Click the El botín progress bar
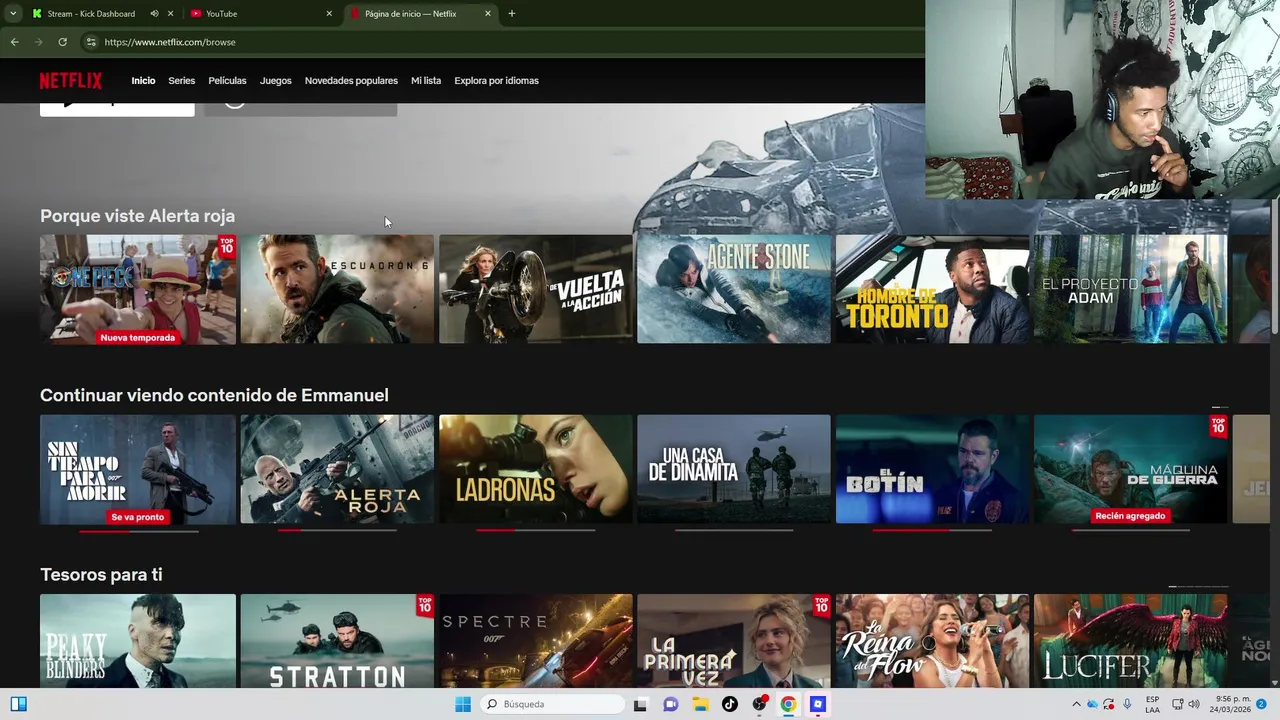 click(x=933, y=530)
